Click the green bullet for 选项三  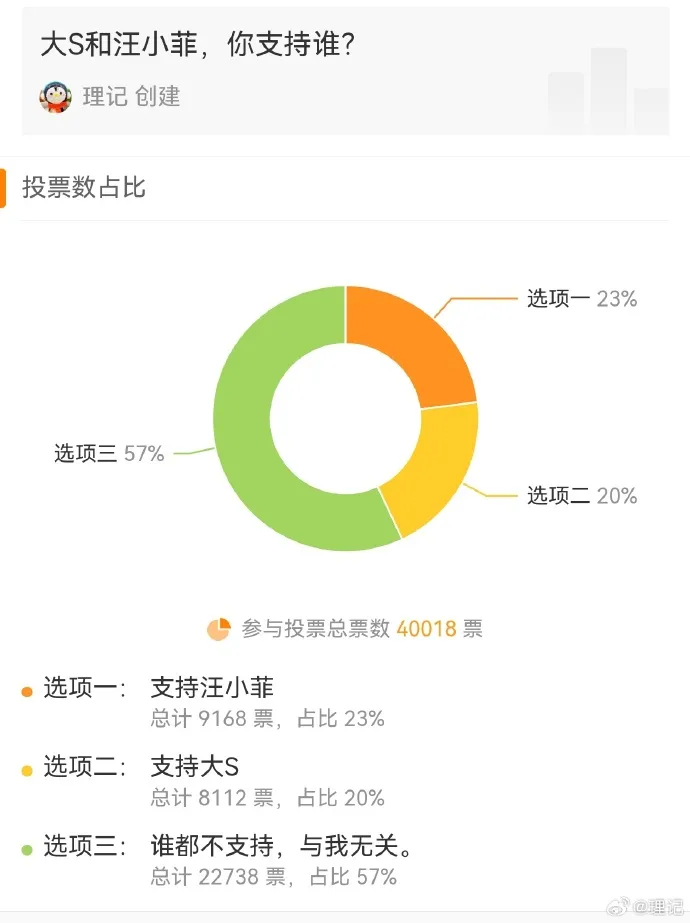[x=26, y=850]
